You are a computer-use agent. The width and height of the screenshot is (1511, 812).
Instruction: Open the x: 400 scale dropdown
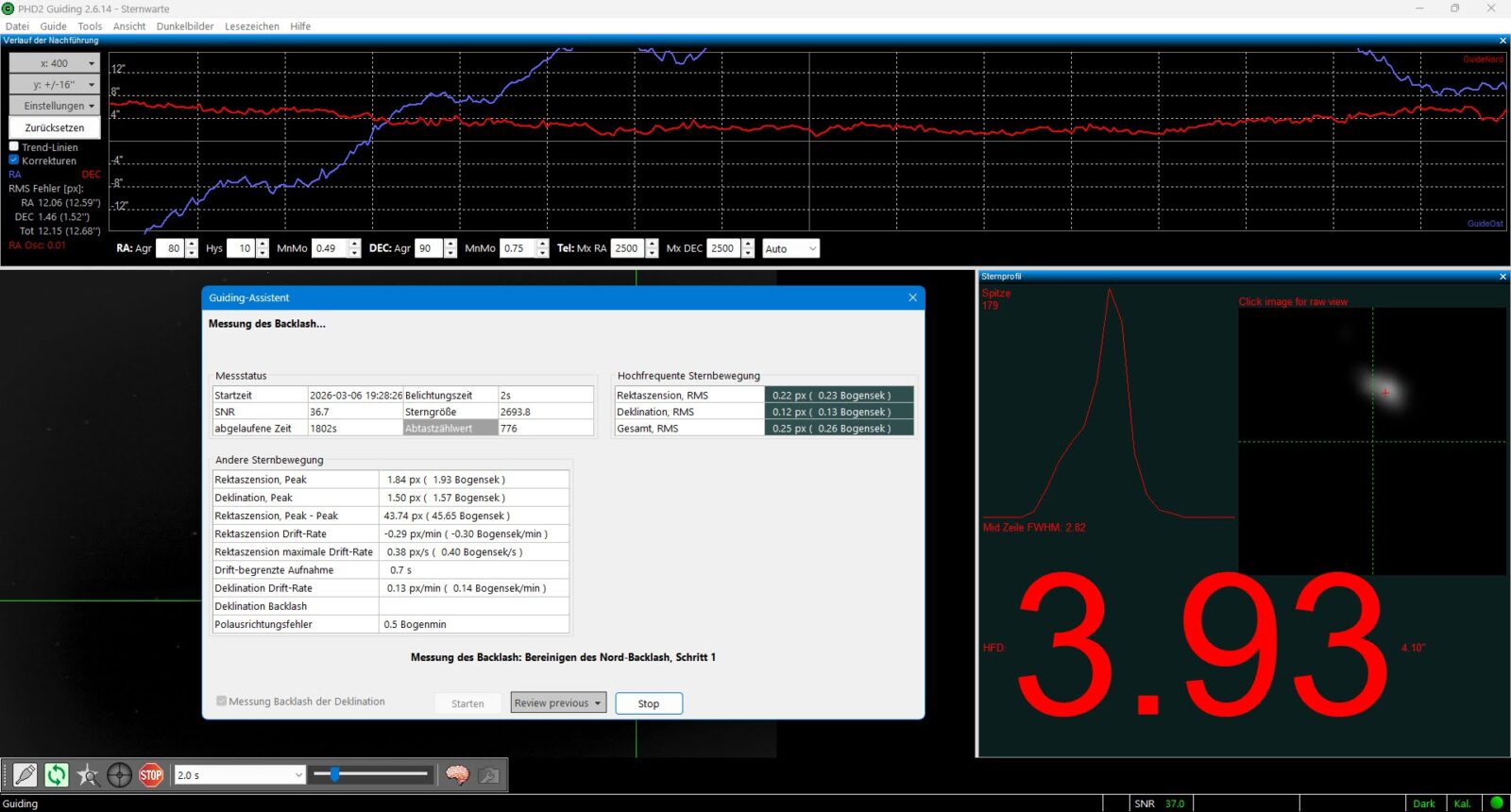point(55,63)
